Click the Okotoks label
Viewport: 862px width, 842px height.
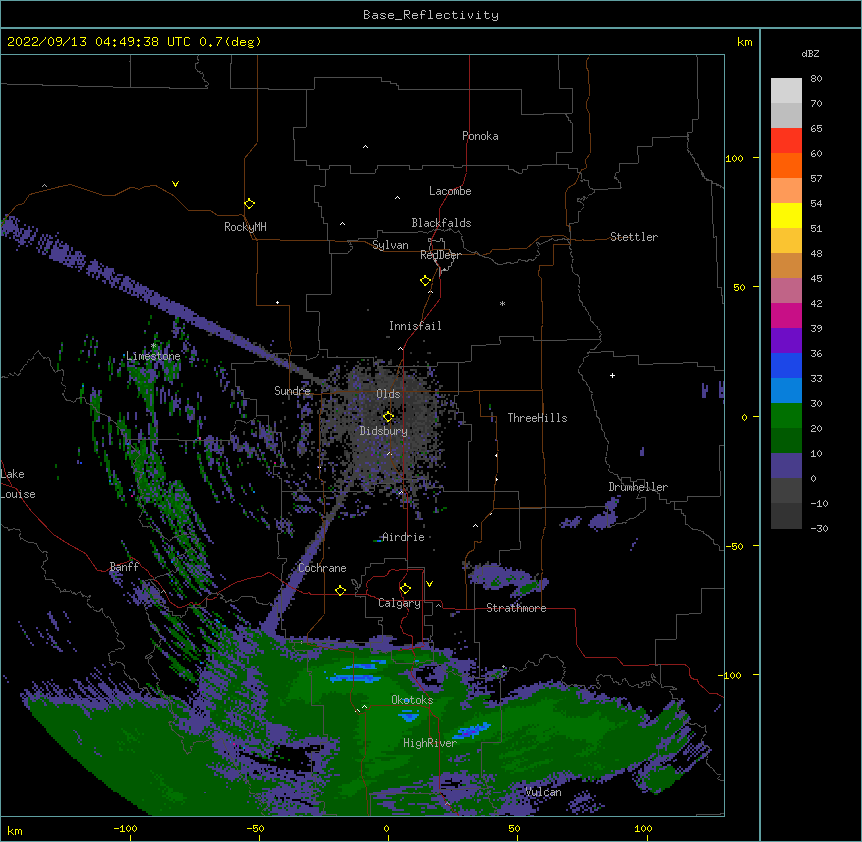point(412,700)
